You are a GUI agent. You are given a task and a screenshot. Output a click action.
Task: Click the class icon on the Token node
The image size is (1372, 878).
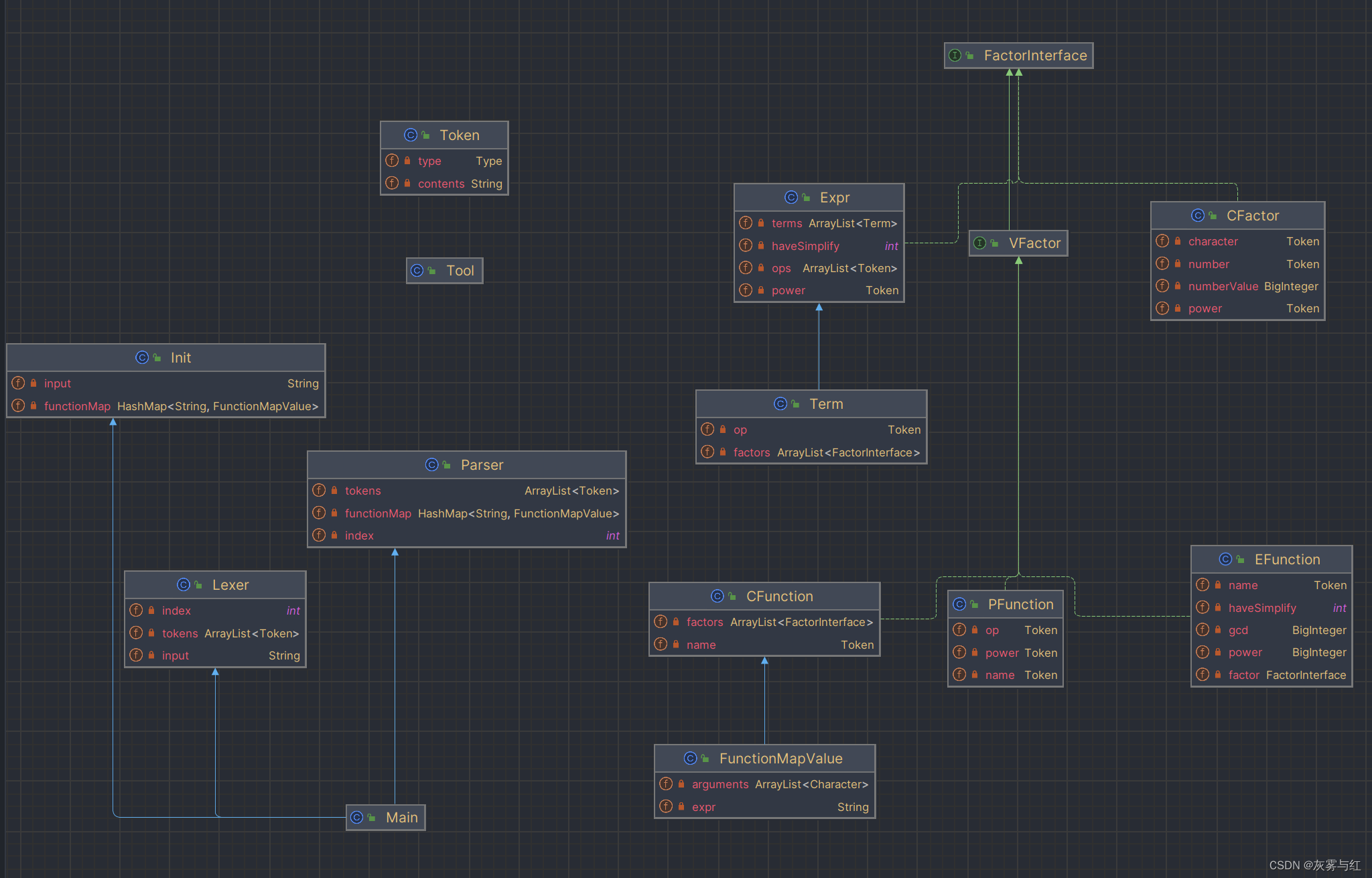click(x=411, y=135)
